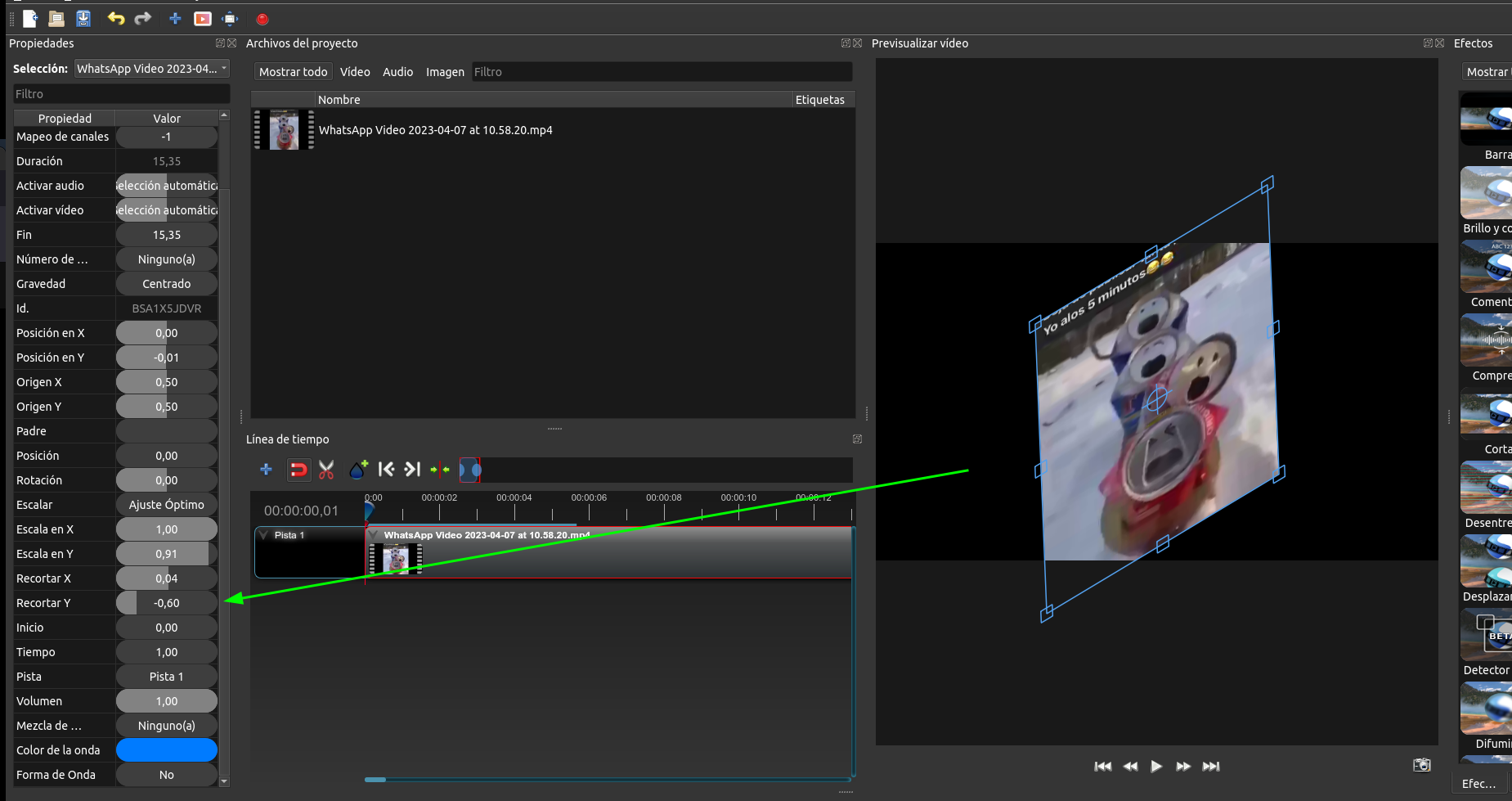Screen dimensions: 1512x801
Task: Switch to the Audio filter tab
Action: click(x=398, y=72)
